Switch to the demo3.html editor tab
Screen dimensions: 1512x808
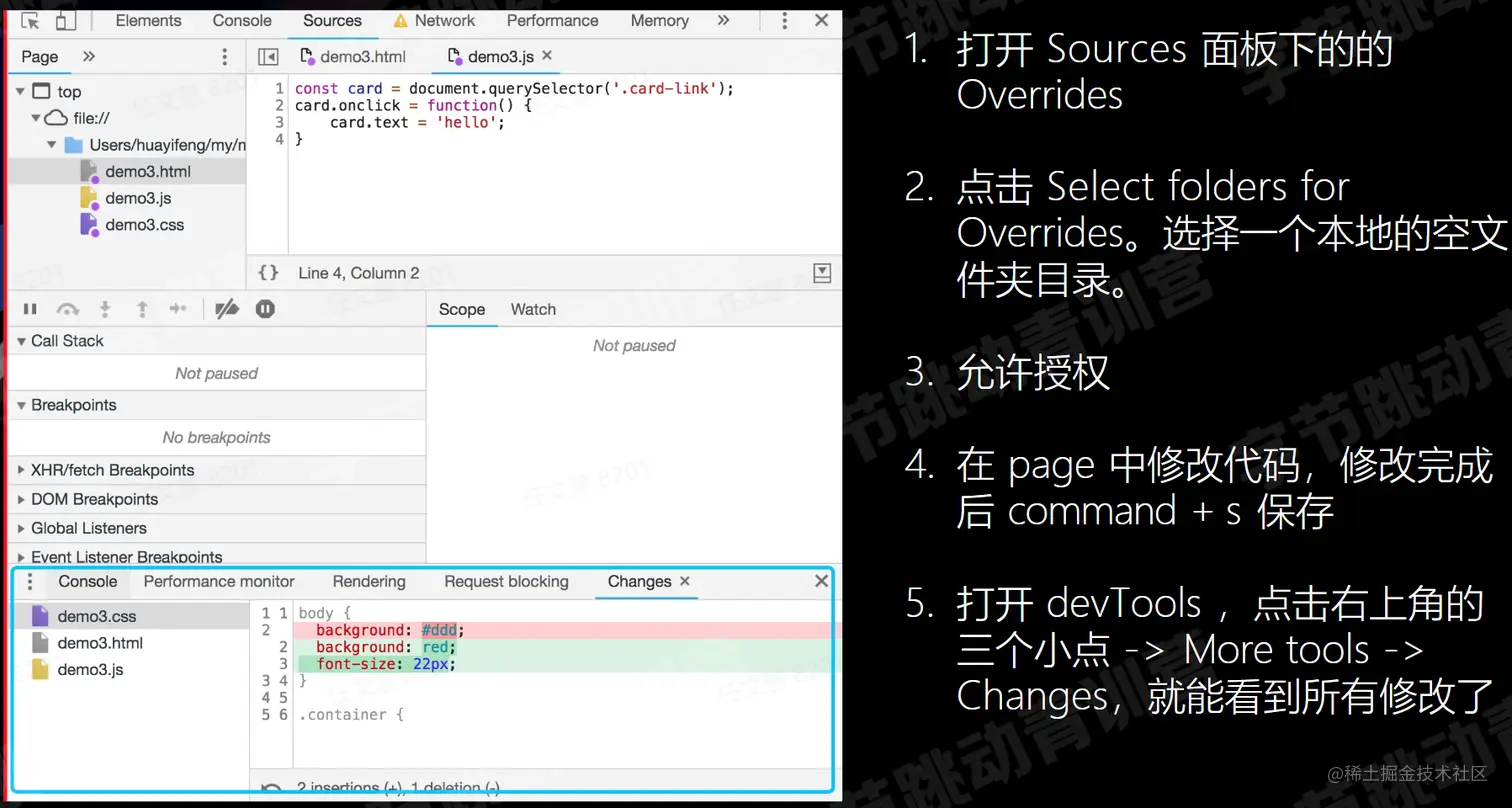pos(353,57)
